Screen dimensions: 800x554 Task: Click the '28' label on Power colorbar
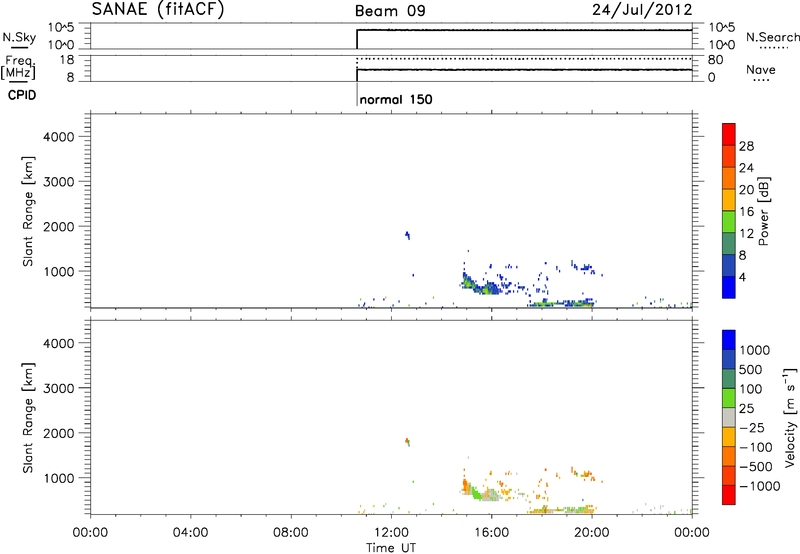coord(746,146)
